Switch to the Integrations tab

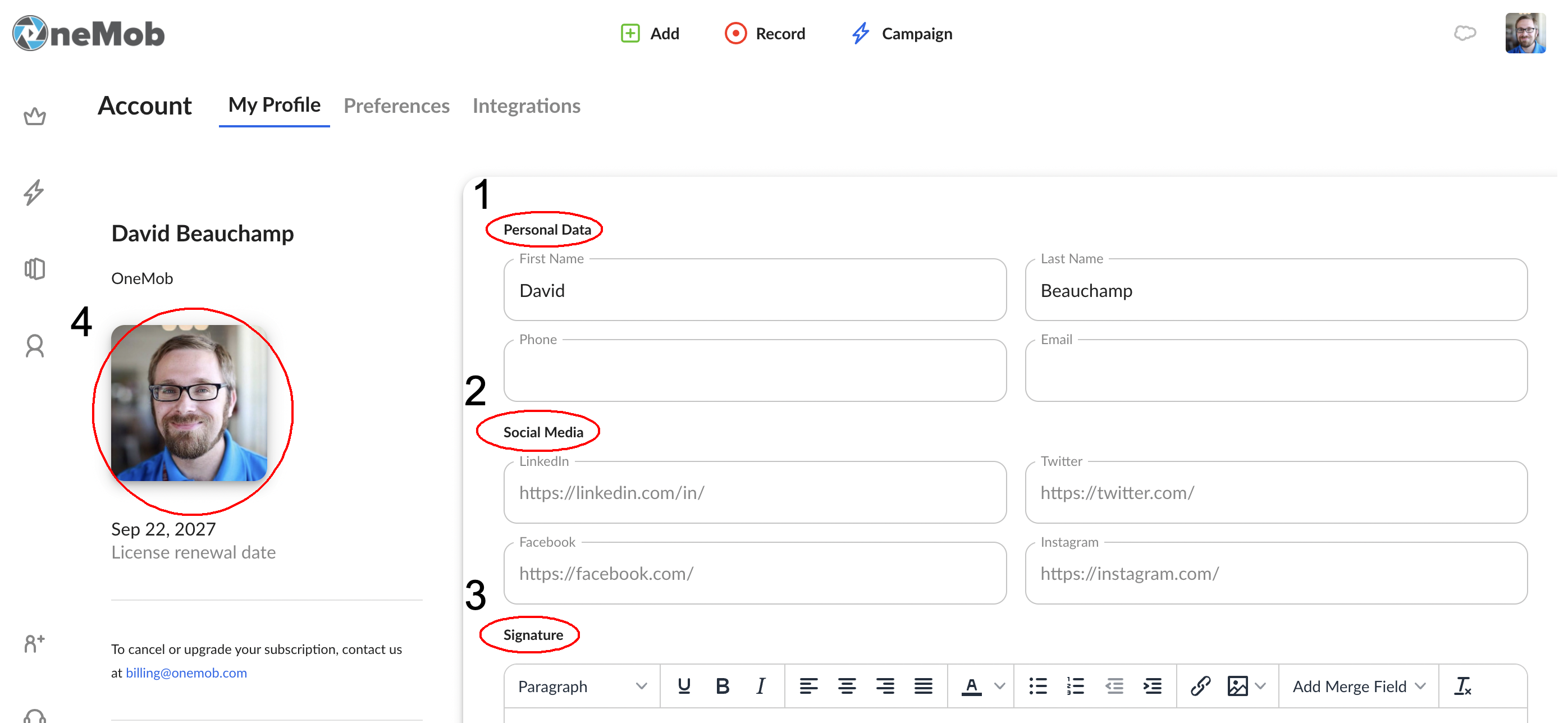click(x=527, y=106)
